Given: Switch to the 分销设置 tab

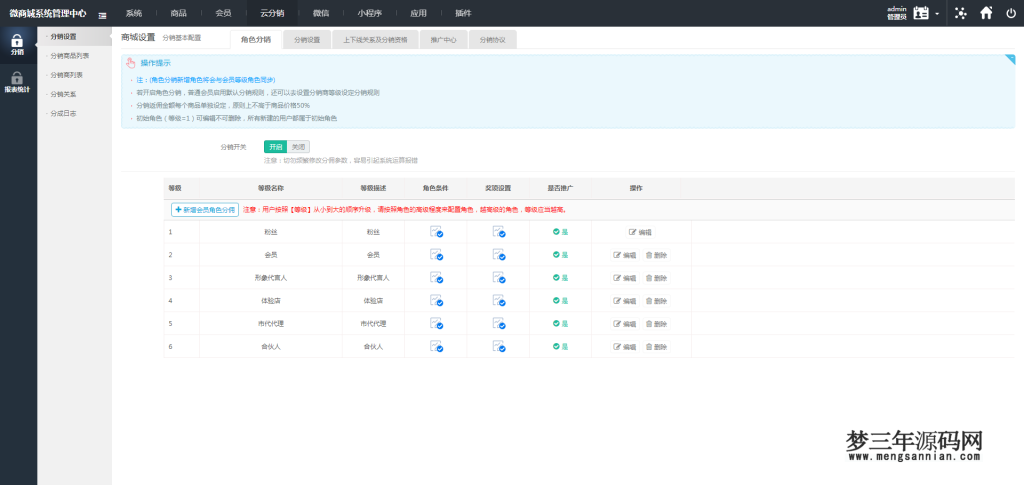Looking at the screenshot, I should tap(306, 40).
